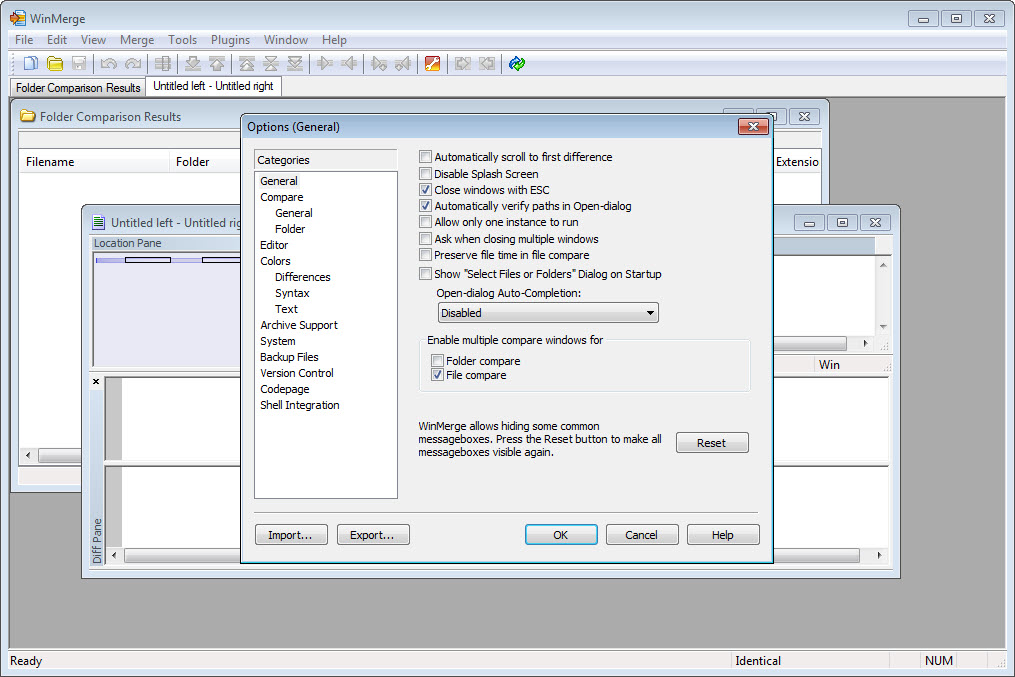
Task: Click the New document toolbar icon
Action: pyautogui.click(x=30, y=63)
